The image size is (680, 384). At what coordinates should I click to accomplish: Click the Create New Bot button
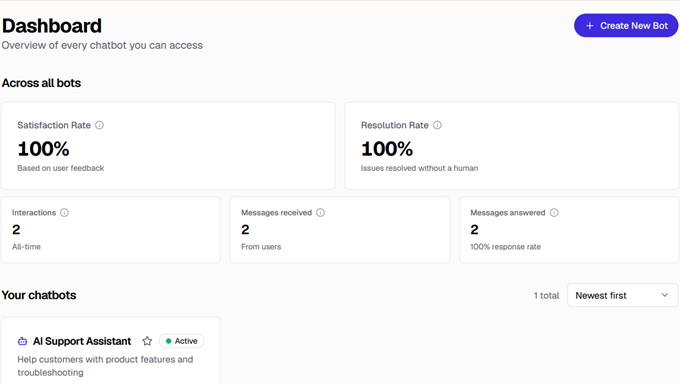point(626,26)
